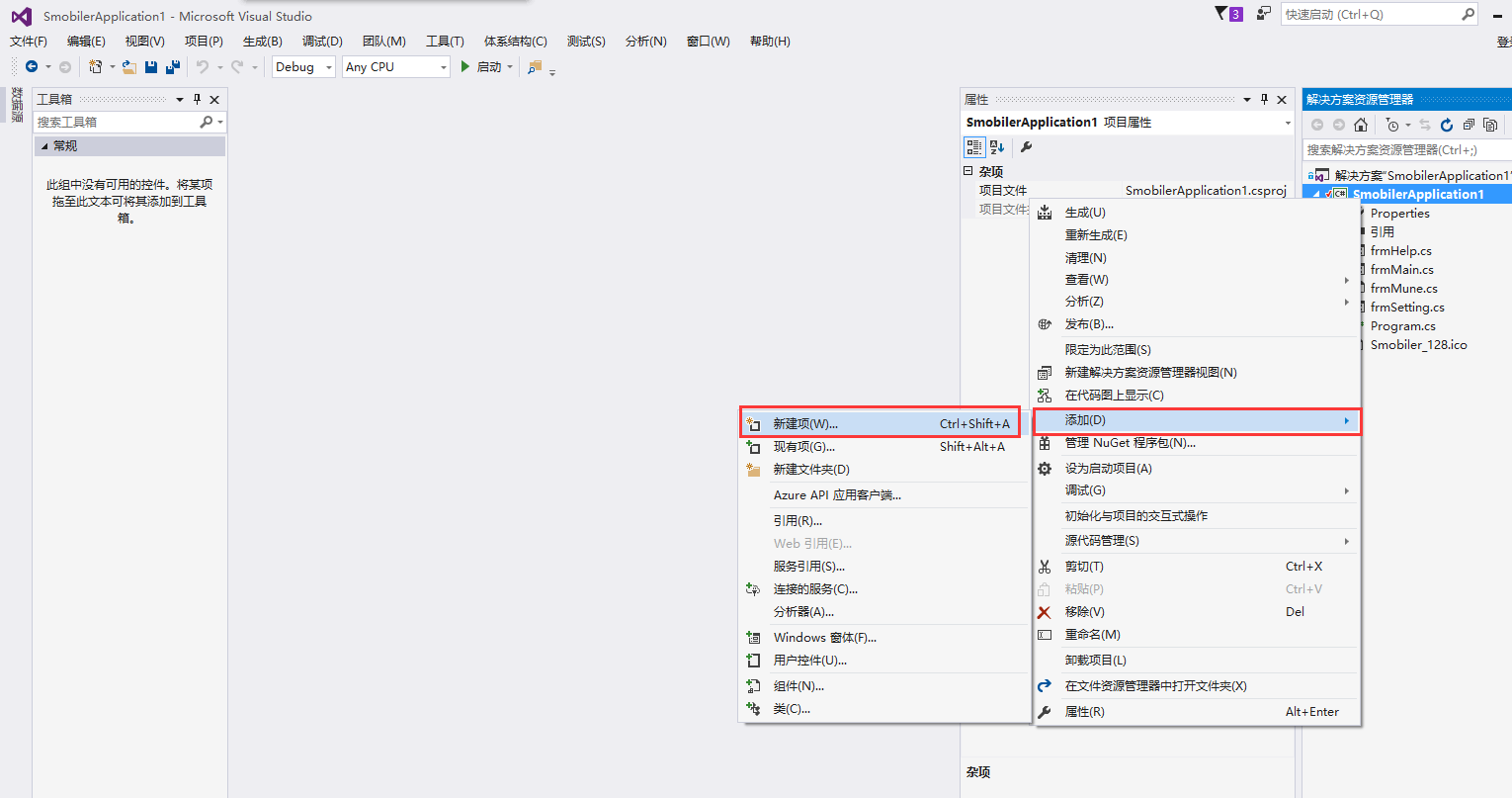Click the Home icon in Solution Explorer
This screenshot has width=1512, height=798.
[1361, 125]
